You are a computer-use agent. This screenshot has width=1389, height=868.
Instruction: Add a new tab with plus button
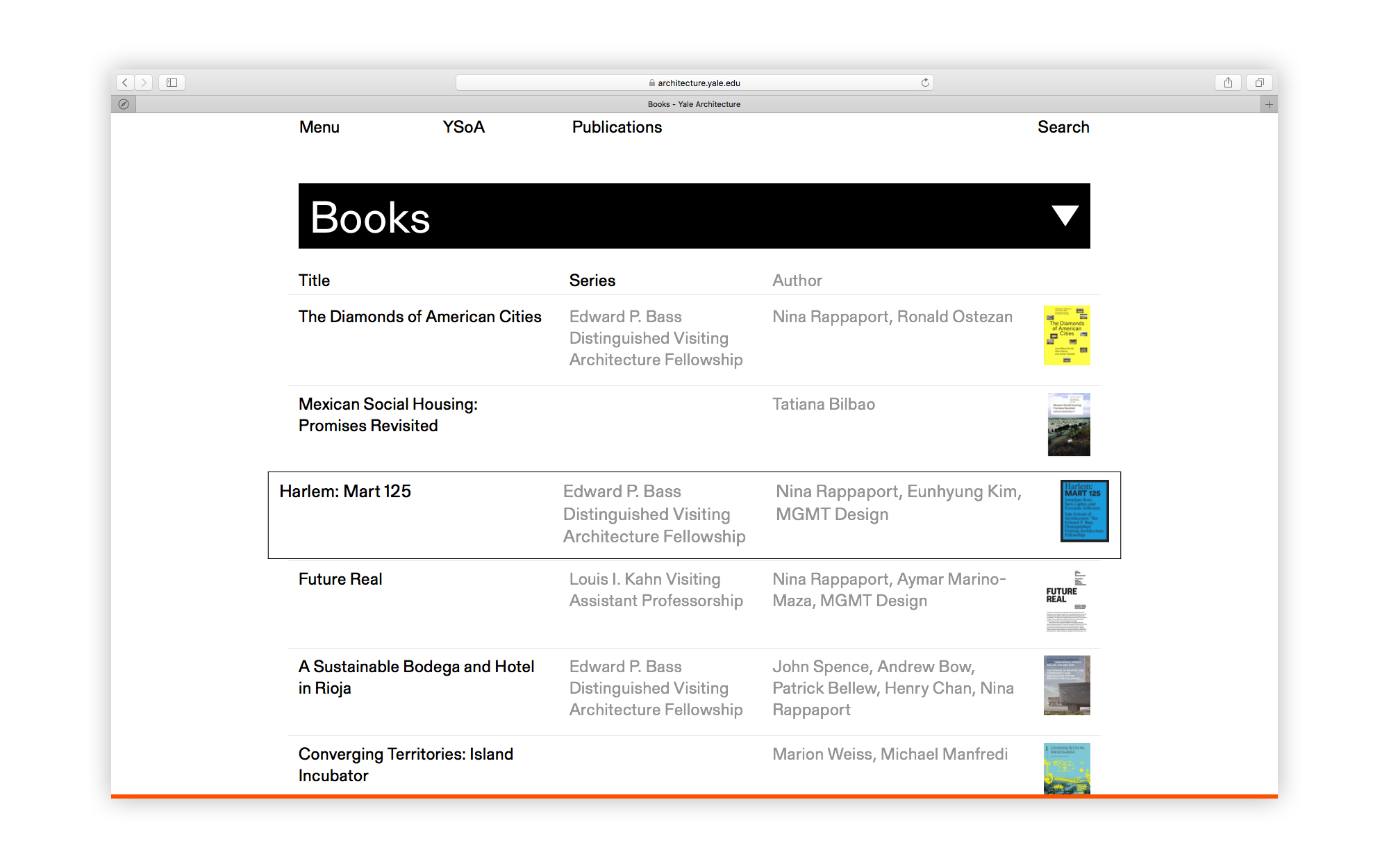tap(1269, 104)
